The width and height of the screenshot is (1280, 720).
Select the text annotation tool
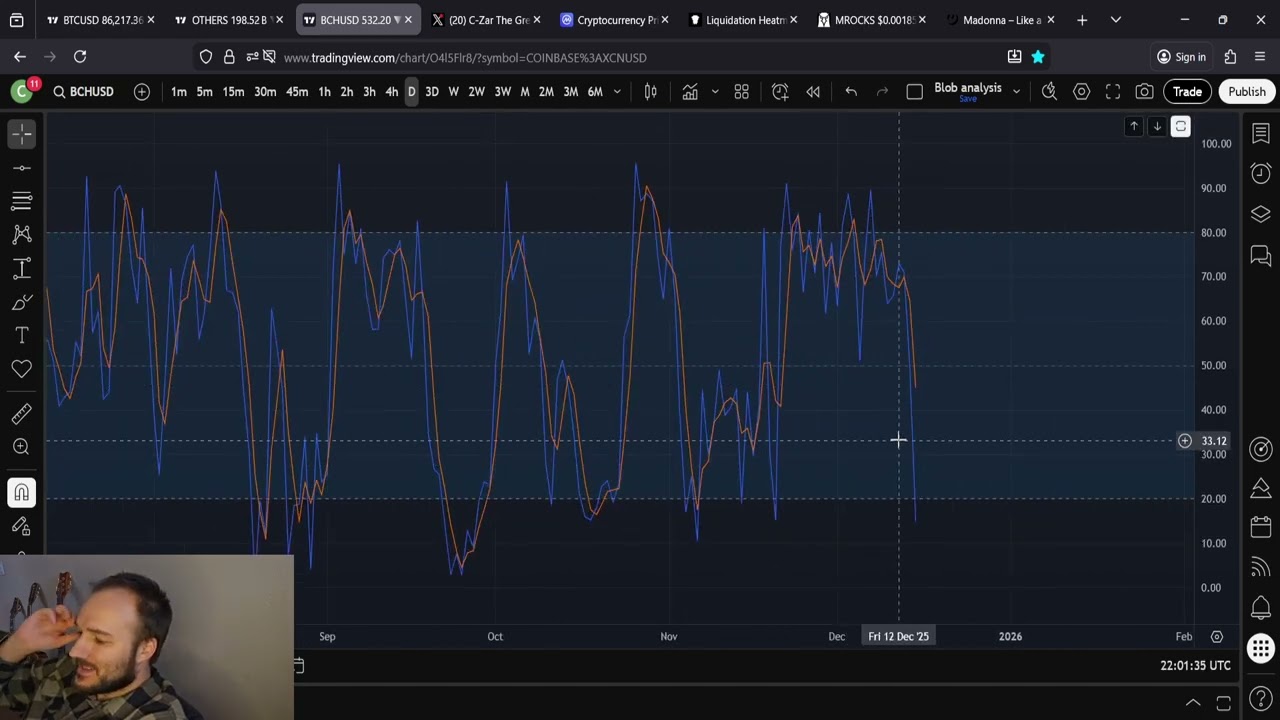22,336
